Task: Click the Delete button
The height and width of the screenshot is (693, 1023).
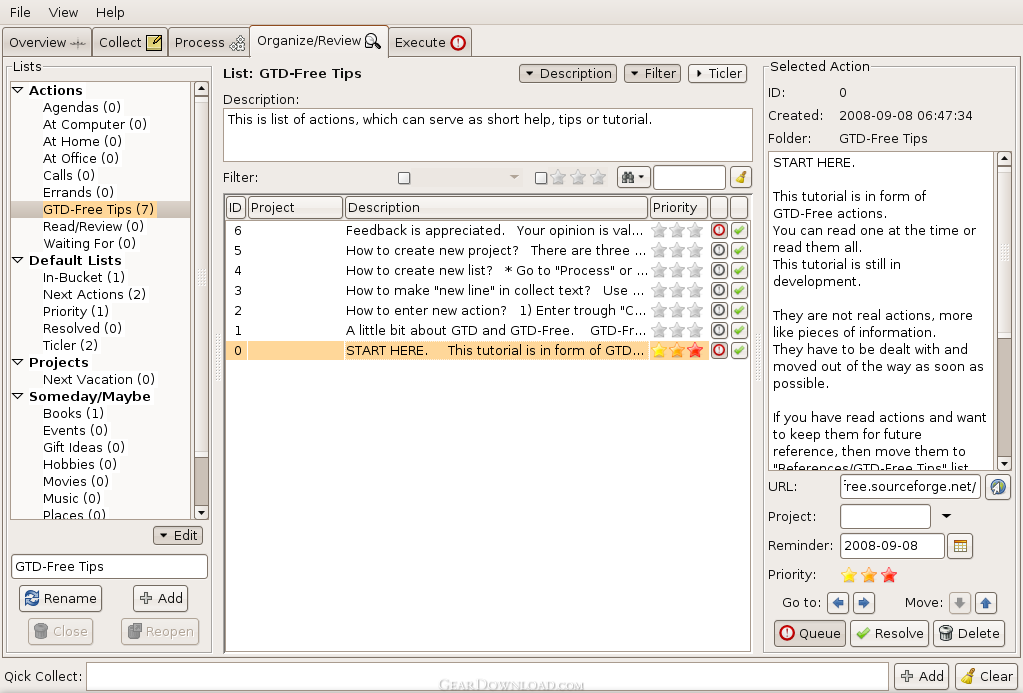Action: tap(969, 633)
